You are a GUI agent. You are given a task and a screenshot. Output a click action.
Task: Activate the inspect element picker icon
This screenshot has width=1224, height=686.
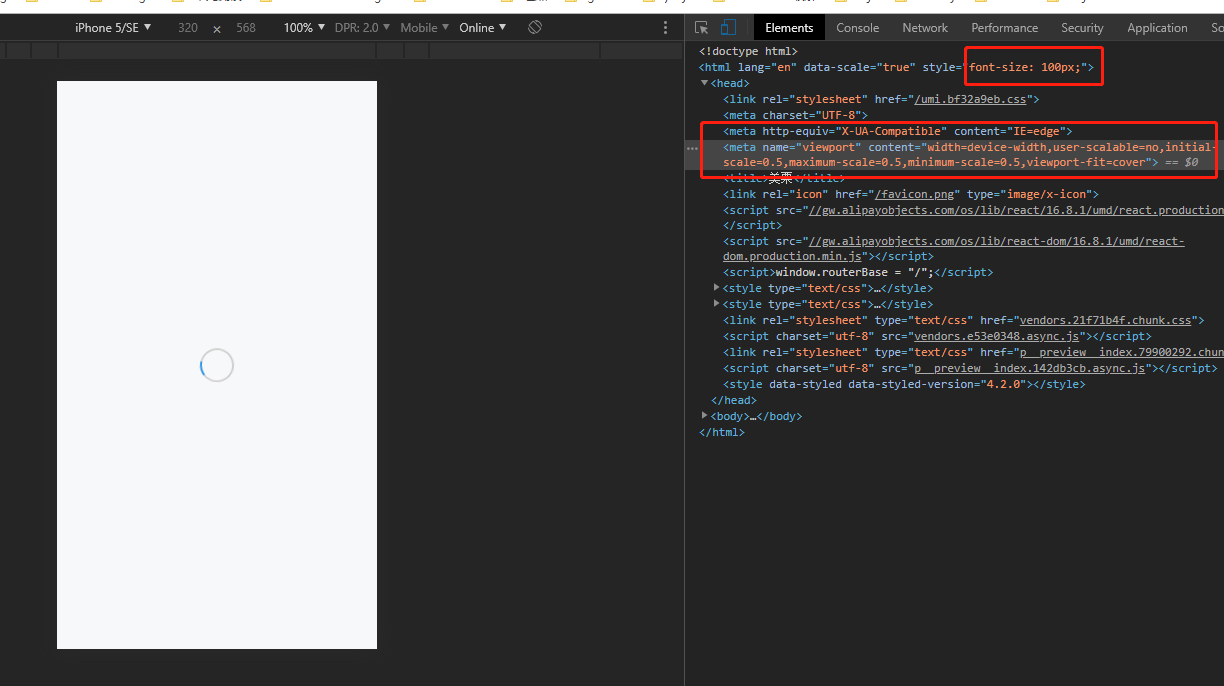click(x=701, y=28)
